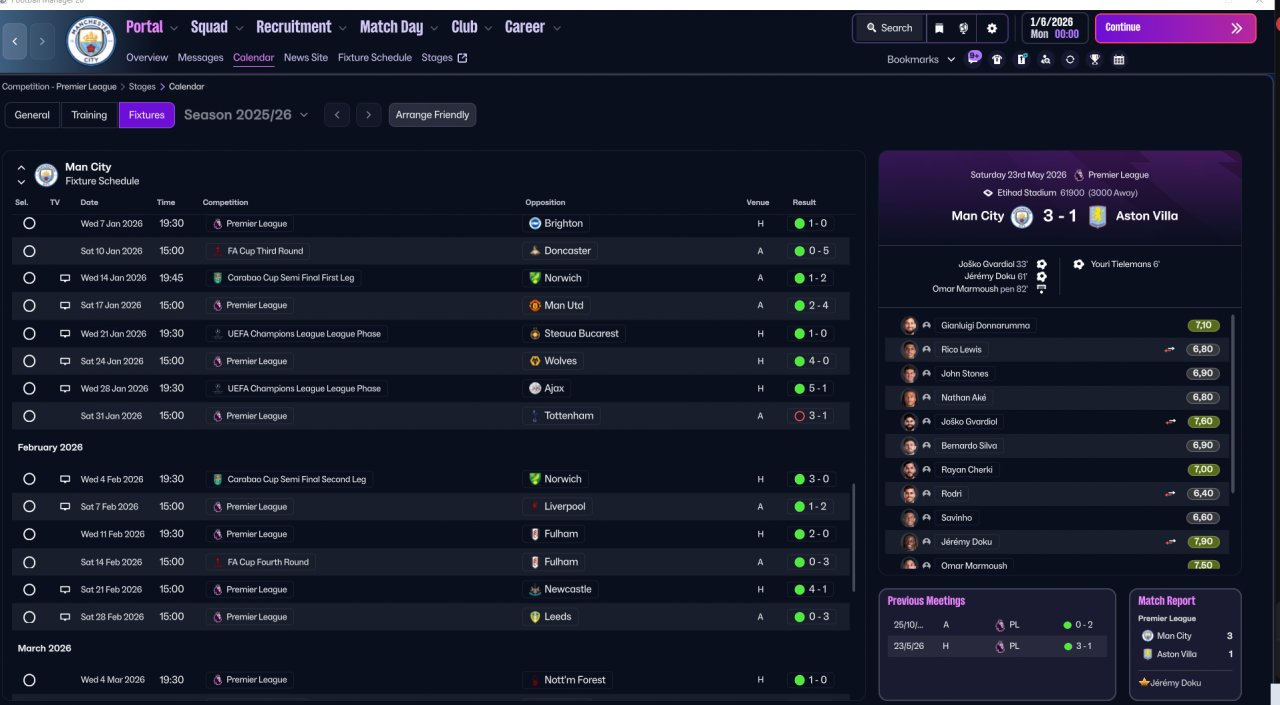Open the 9+ messages bubble bookmark
The height and width of the screenshot is (705, 1280).
click(x=975, y=58)
